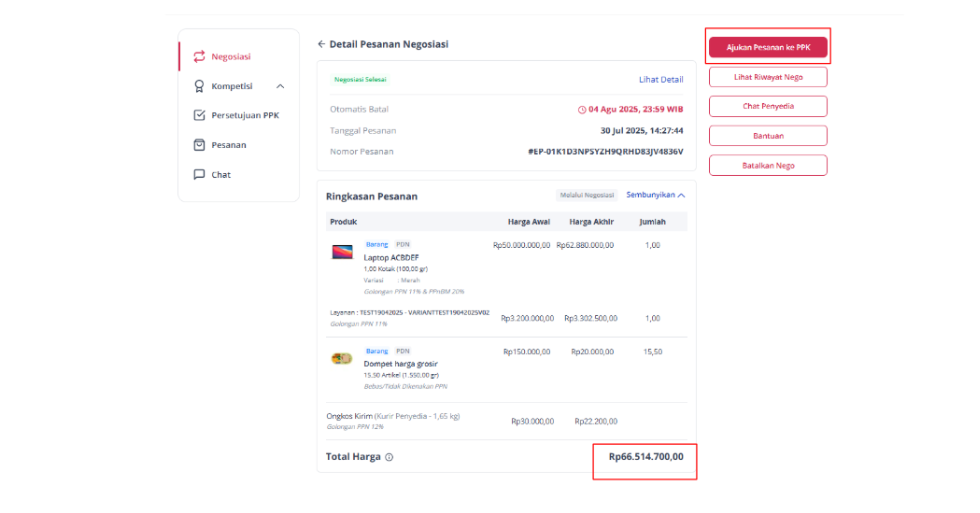The width and height of the screenshot is (980, 513).
Task: Open the Pesanan menu item
Action: pyautogui.click(x=228, y=145)
